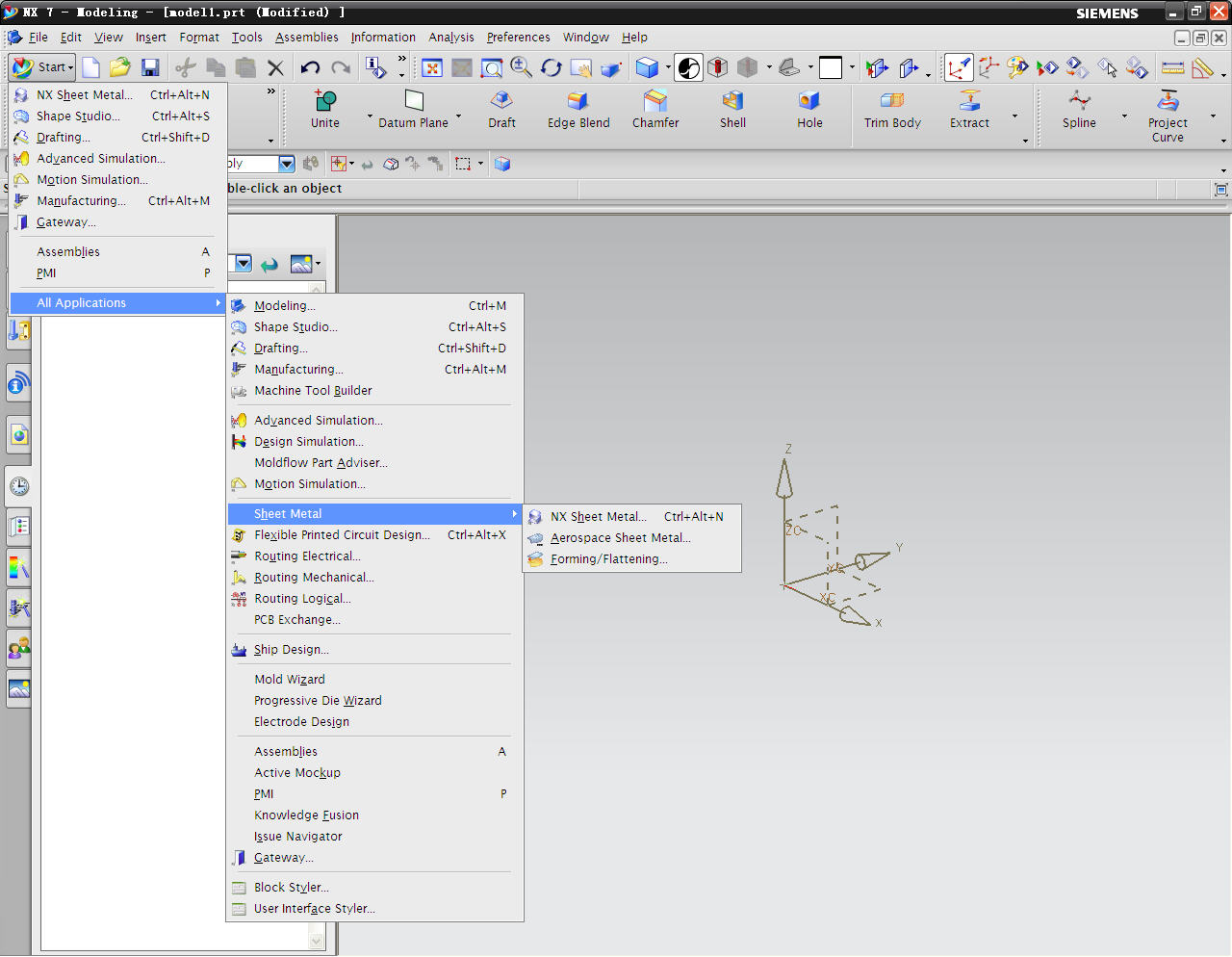The width and height of the screenshot is (1232, 957).
Task: Open the Internet Explorer tab in resource bar
Action: pyautogui.click(x=19, y=435)
